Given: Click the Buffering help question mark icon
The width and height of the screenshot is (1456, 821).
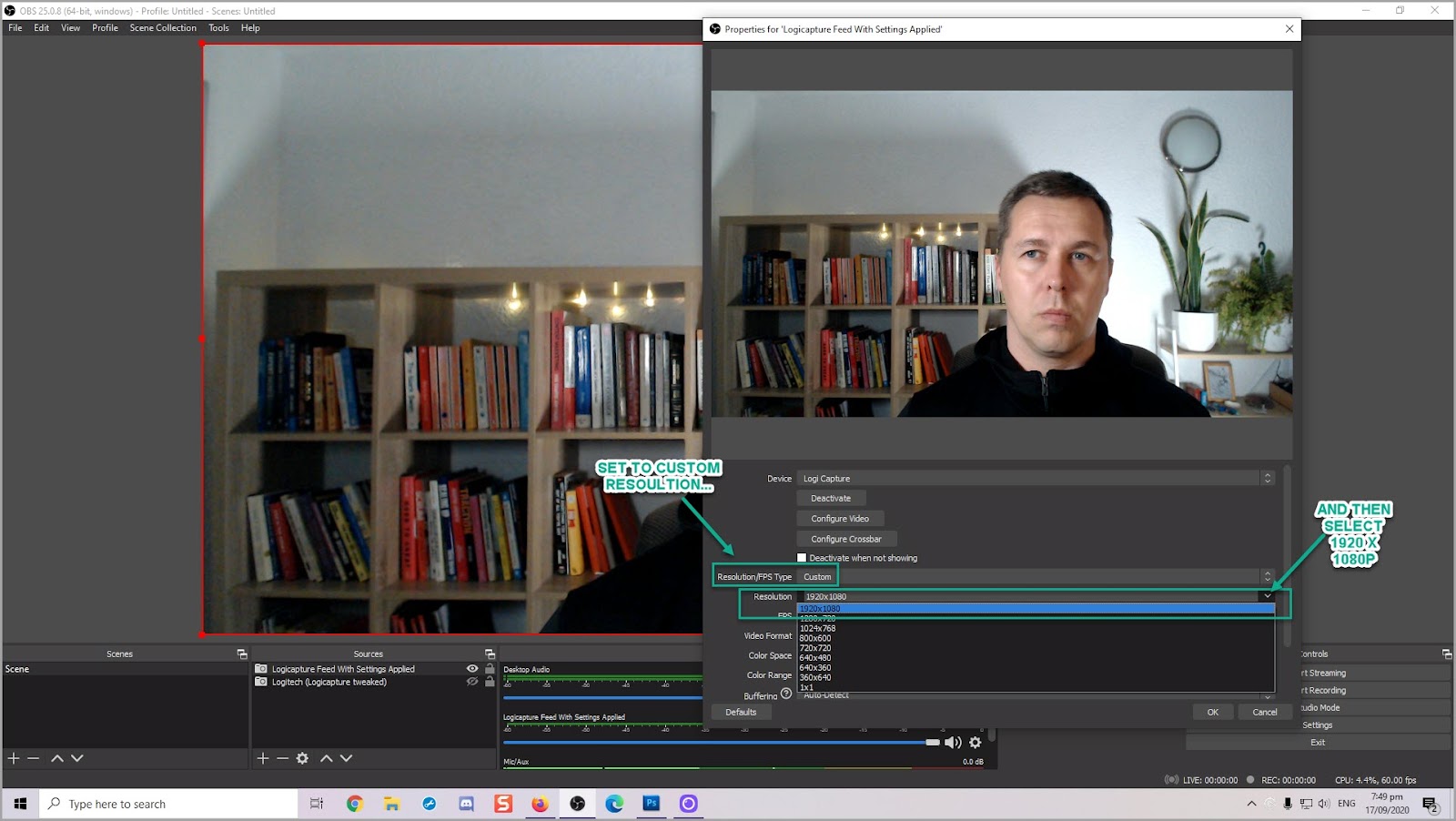Looking at the screenshot, I should 786,694.
